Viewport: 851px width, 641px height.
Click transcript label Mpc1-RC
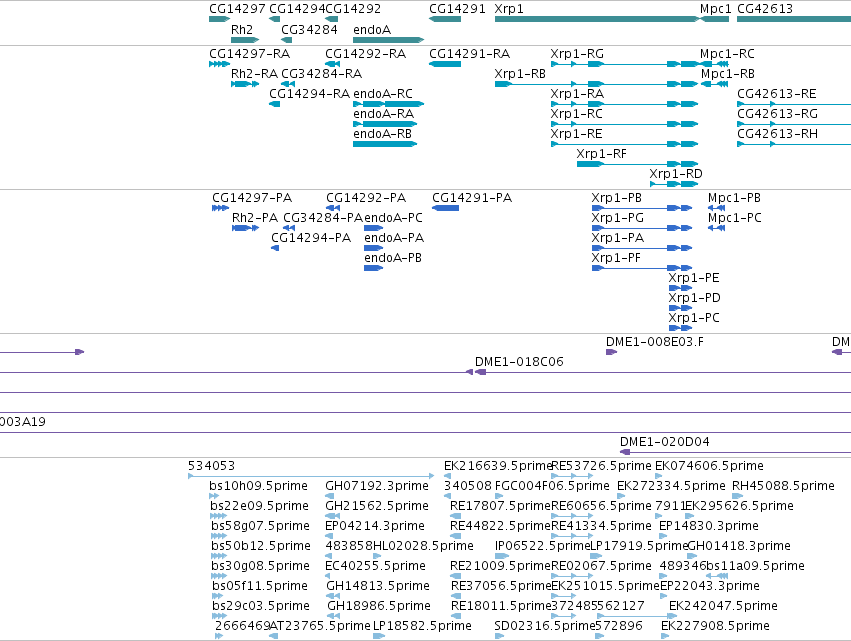(727, 54)
